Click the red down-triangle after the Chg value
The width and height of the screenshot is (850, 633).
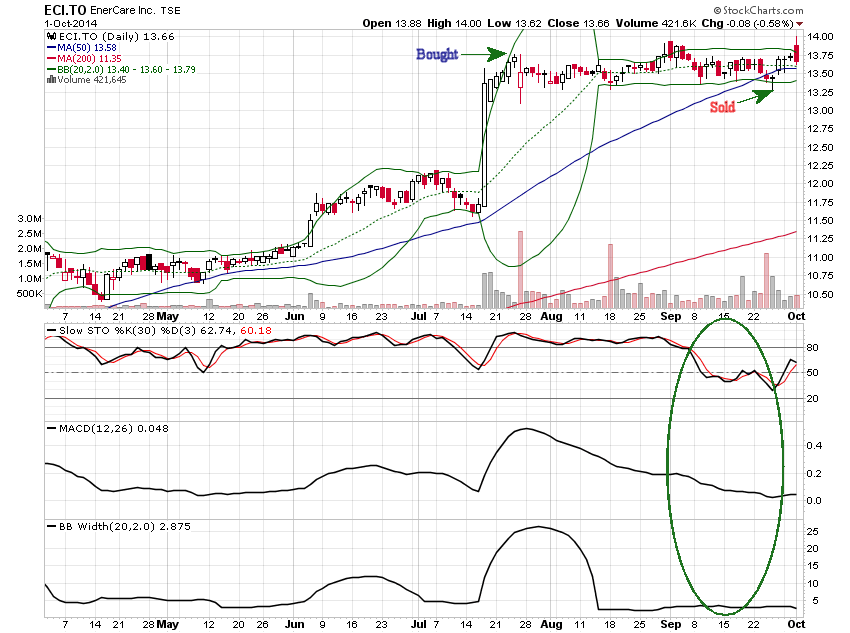pos(800,24)
